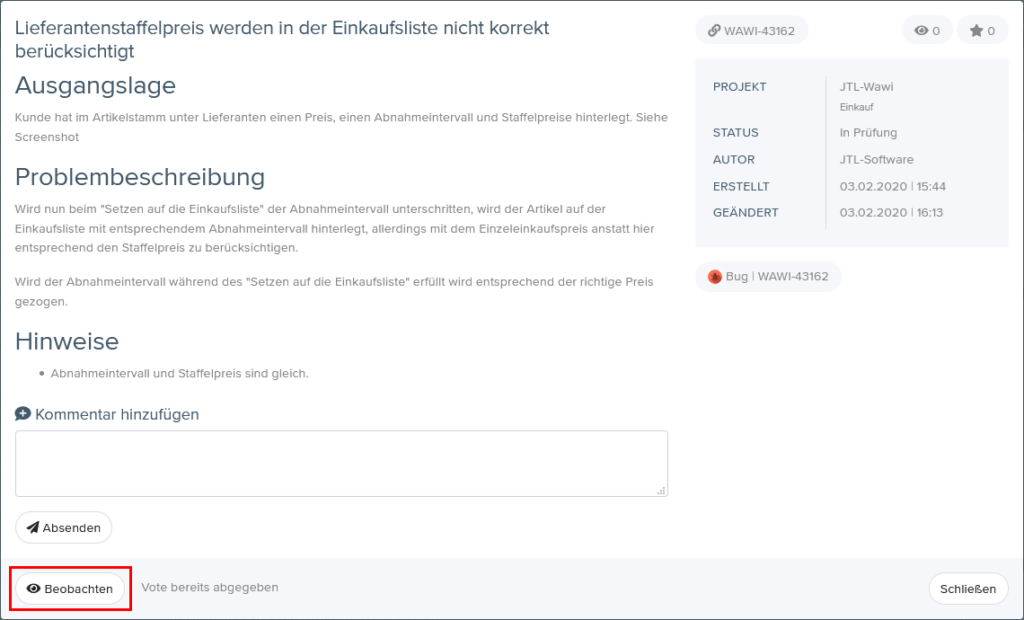
Task: Click the JTL-Software author name
Action: tap(876, 160)
